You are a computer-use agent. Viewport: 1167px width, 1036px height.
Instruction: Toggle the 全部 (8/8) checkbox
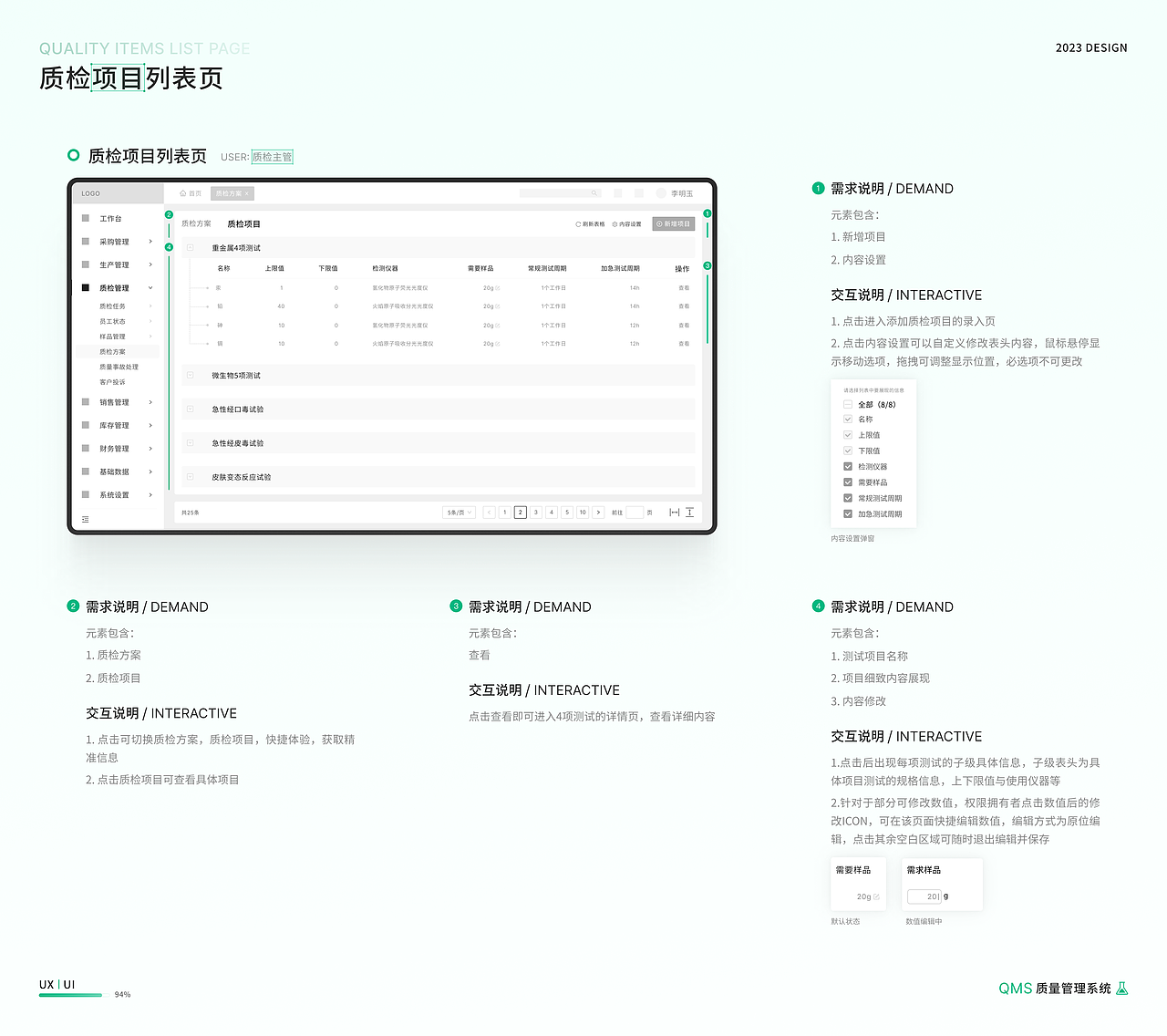pyautogui.click(x=848, y=403)
